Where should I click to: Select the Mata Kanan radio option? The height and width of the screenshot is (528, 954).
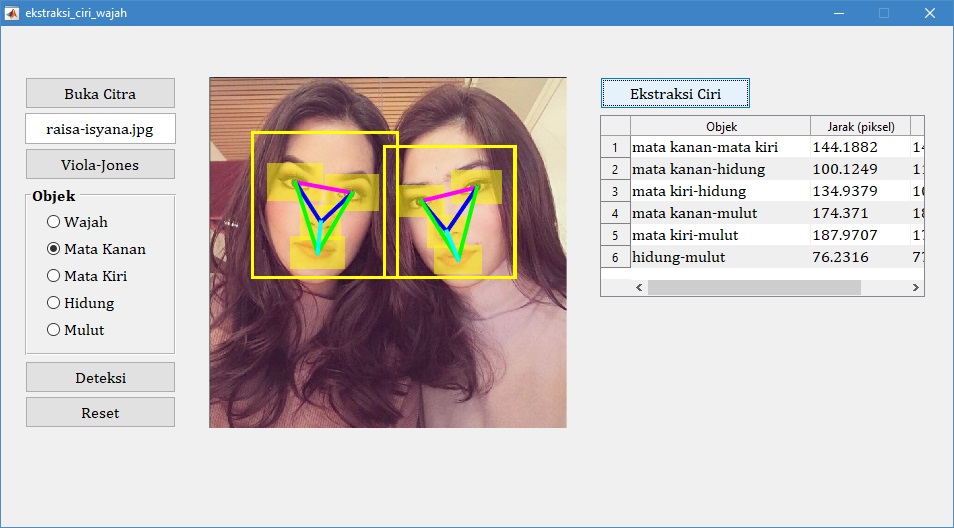(54, 249)
